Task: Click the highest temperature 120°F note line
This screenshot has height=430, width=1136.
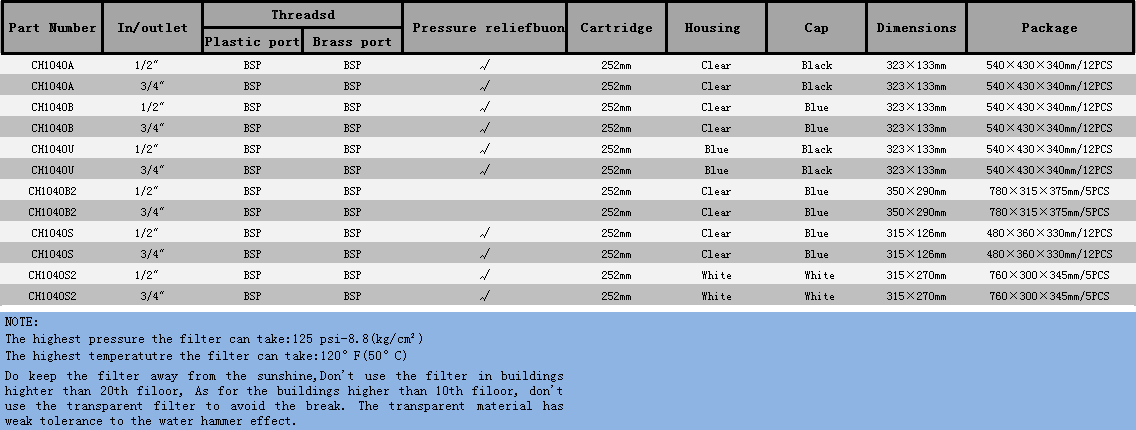Action: tap(206, 355)
